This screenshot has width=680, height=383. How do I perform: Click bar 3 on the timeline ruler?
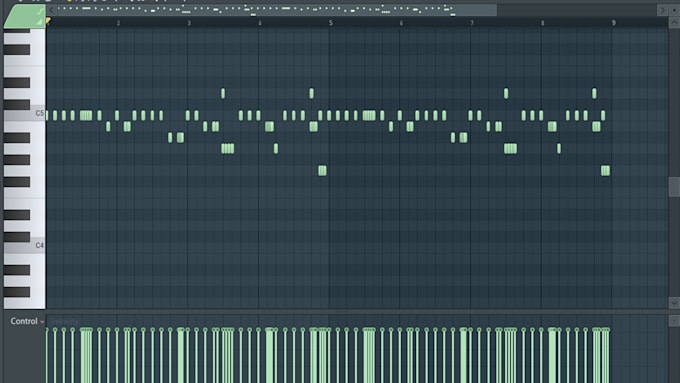pyautogui.click(x=189, y=23)
